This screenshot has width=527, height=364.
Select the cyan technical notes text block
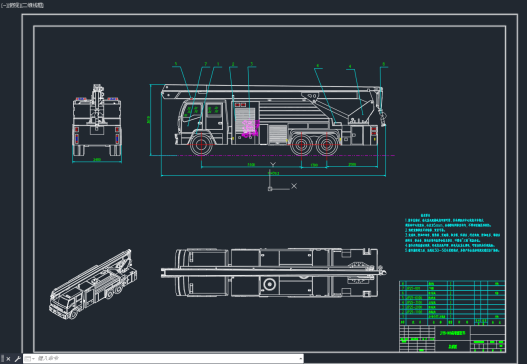pos(452,233)
